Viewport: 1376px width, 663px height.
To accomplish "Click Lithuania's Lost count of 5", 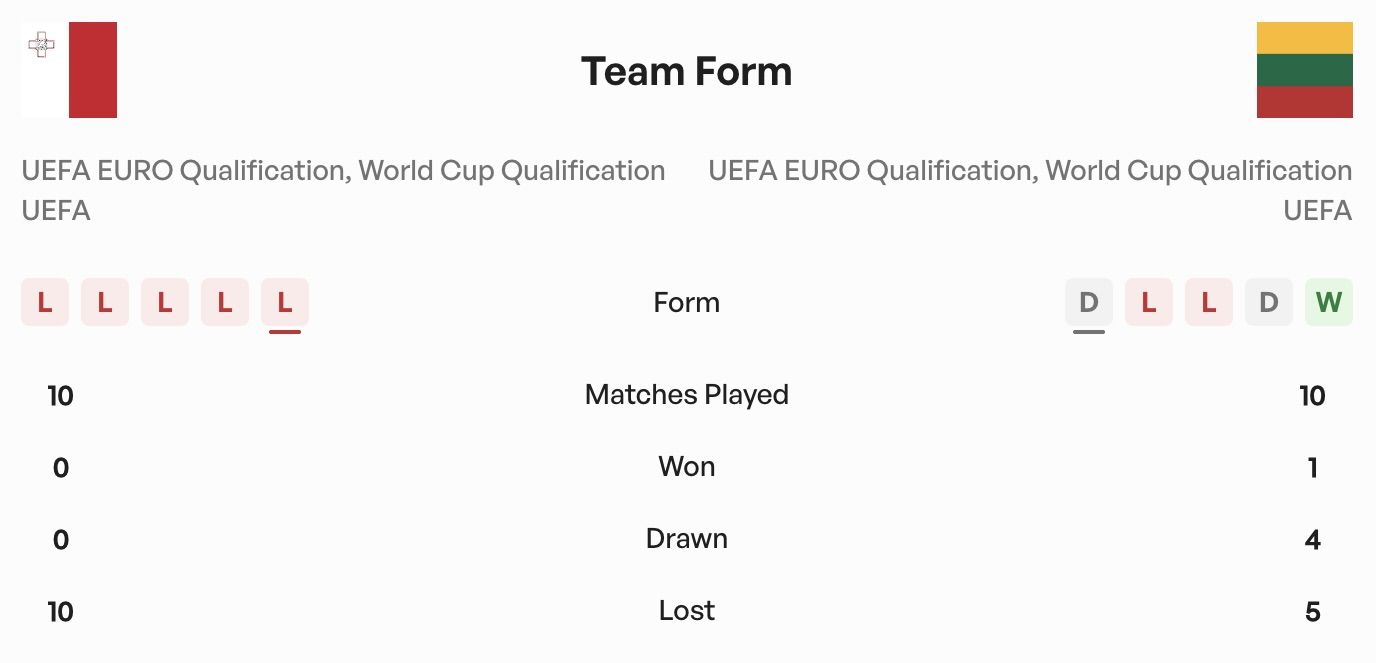I will point(1313,612).
